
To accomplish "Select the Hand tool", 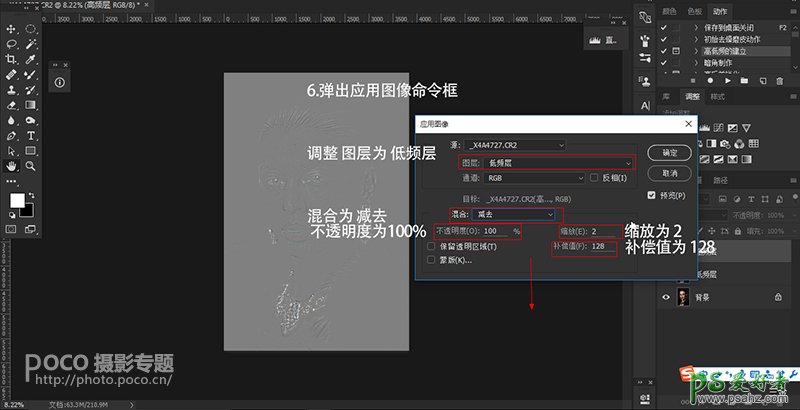I will 11,166.
